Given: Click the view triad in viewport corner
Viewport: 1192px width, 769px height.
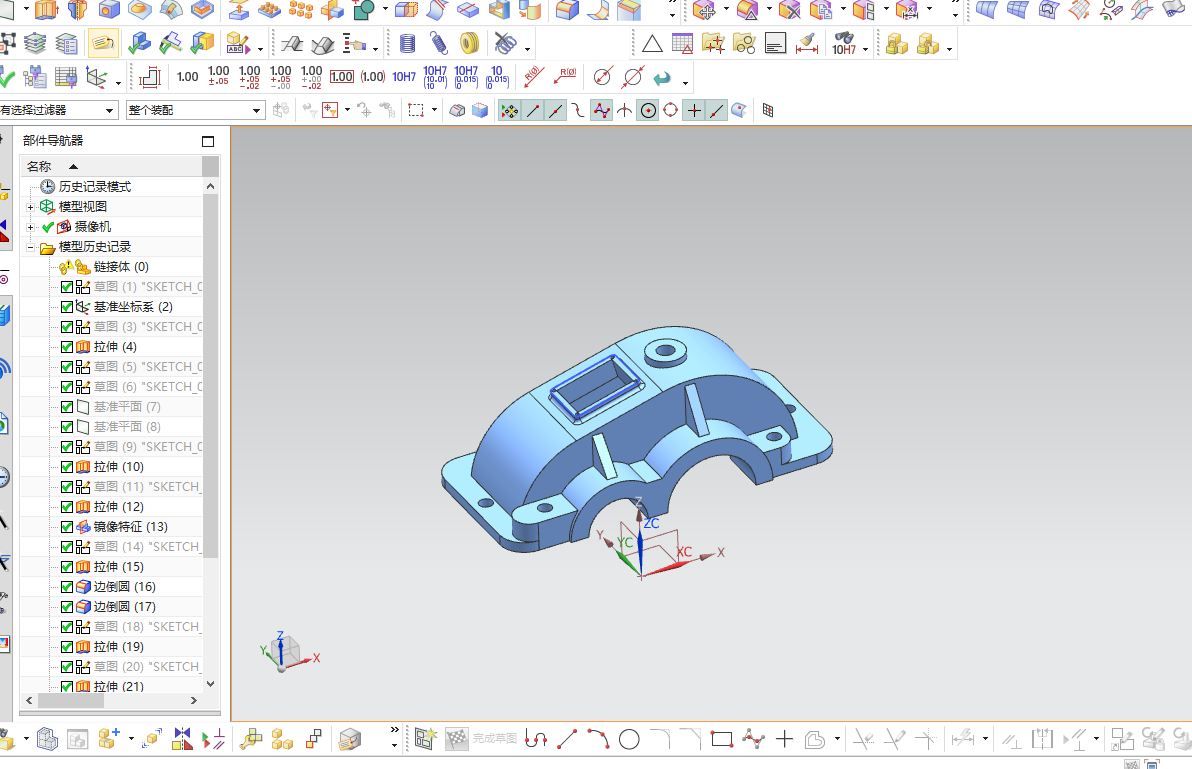Looking at the screenshot, I should (x=287, y=653).
